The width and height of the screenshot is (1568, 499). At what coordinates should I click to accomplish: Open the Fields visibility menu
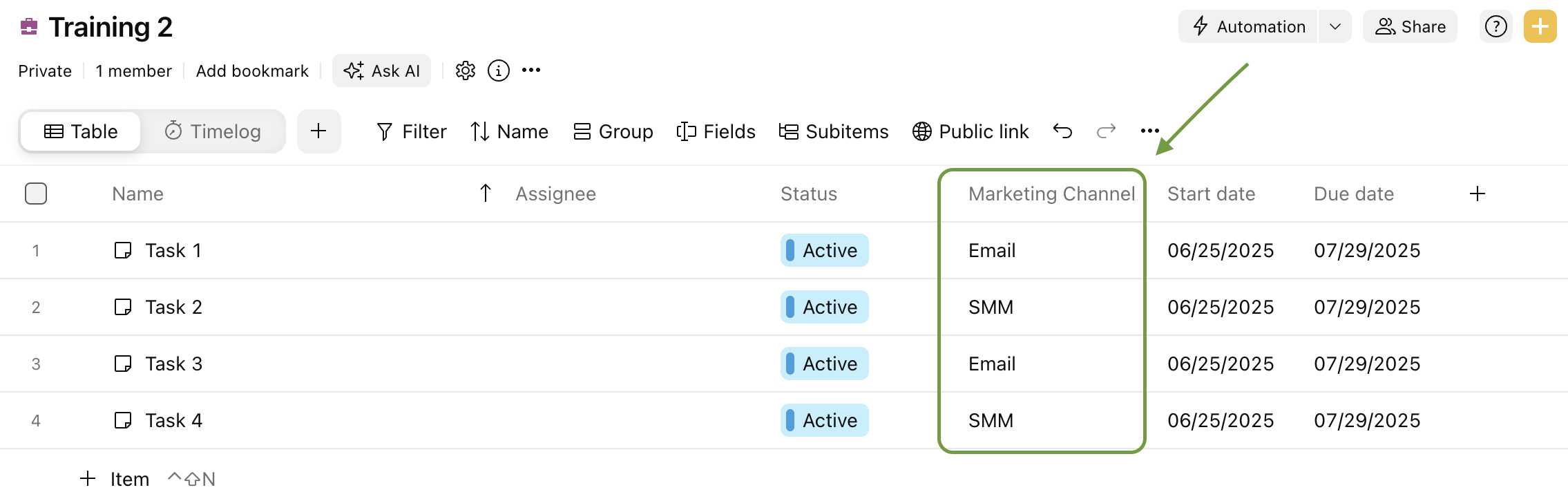(716, 131)
